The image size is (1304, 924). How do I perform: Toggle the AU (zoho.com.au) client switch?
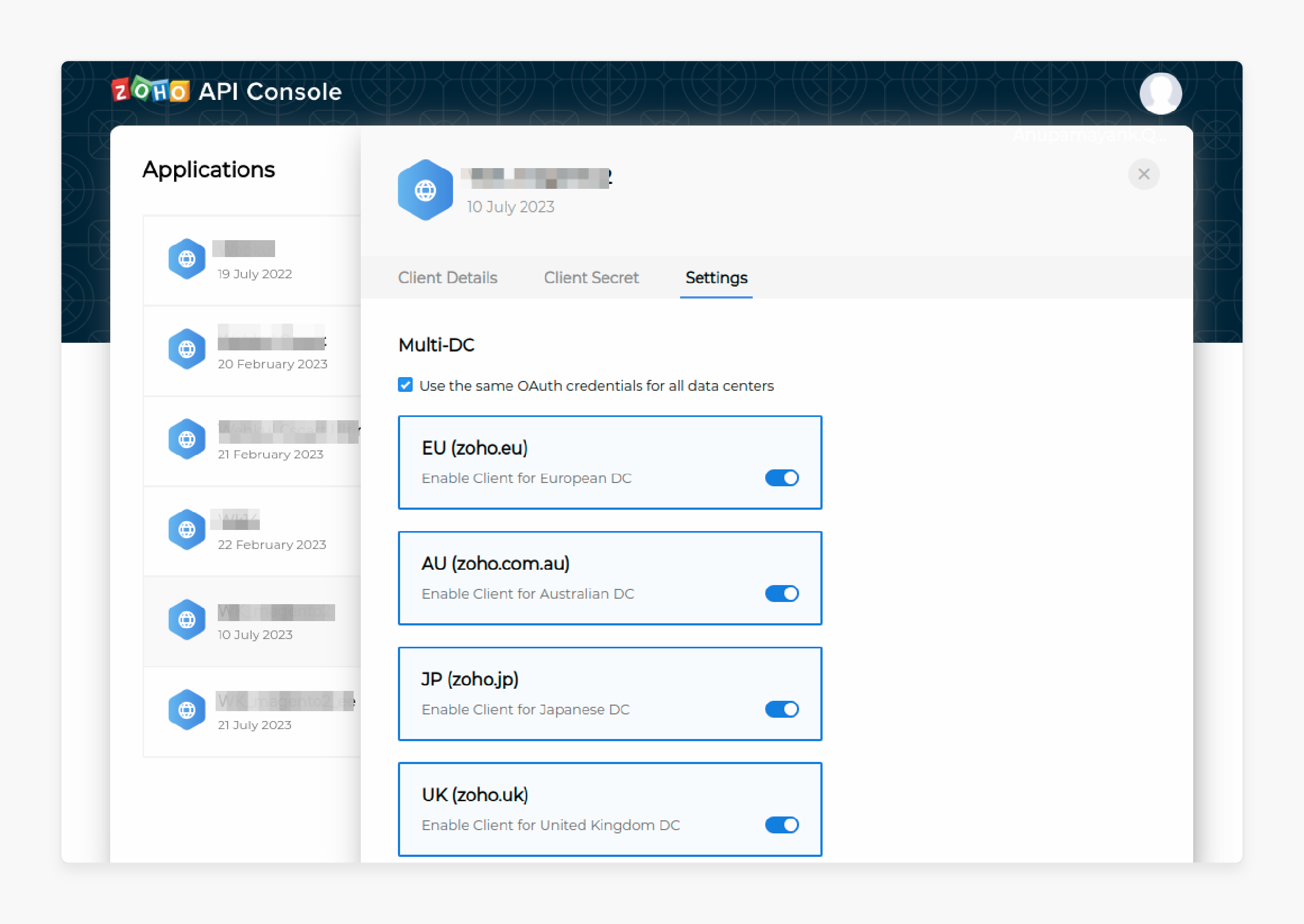pos(782,593)
